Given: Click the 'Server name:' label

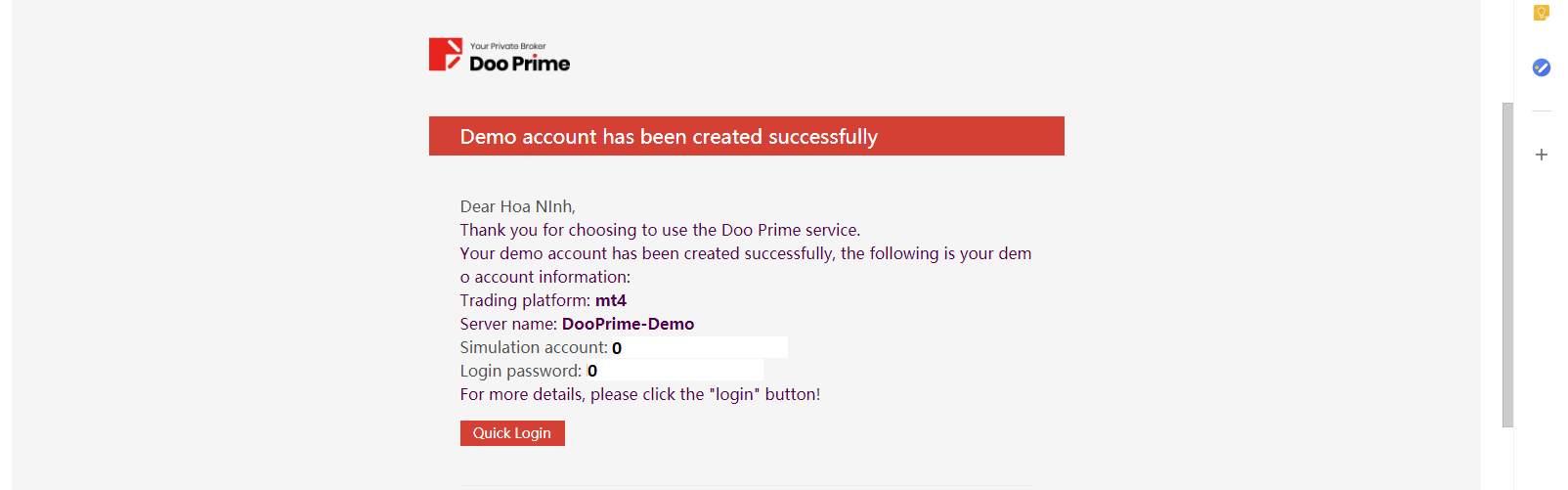Looking at the screenshot, I should point(508,324).
